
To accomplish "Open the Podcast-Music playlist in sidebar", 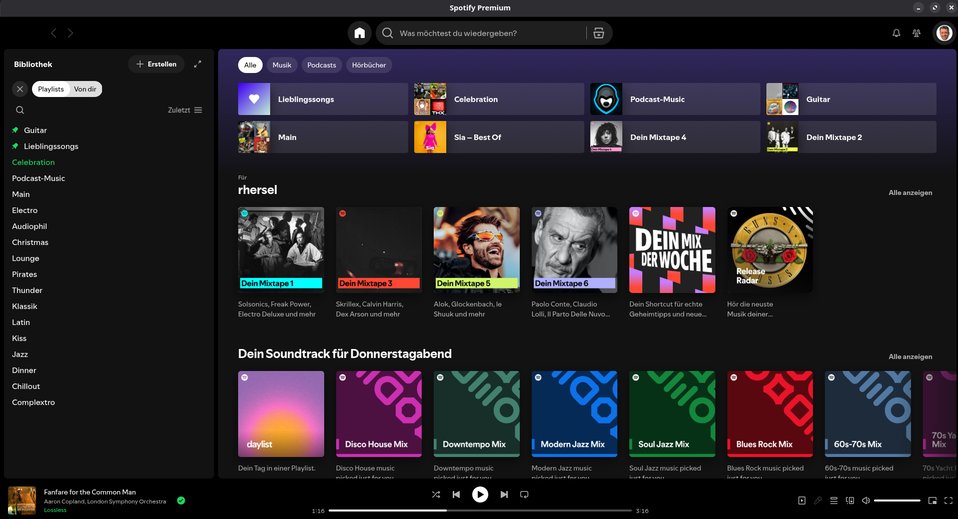I will click(38, 178).
